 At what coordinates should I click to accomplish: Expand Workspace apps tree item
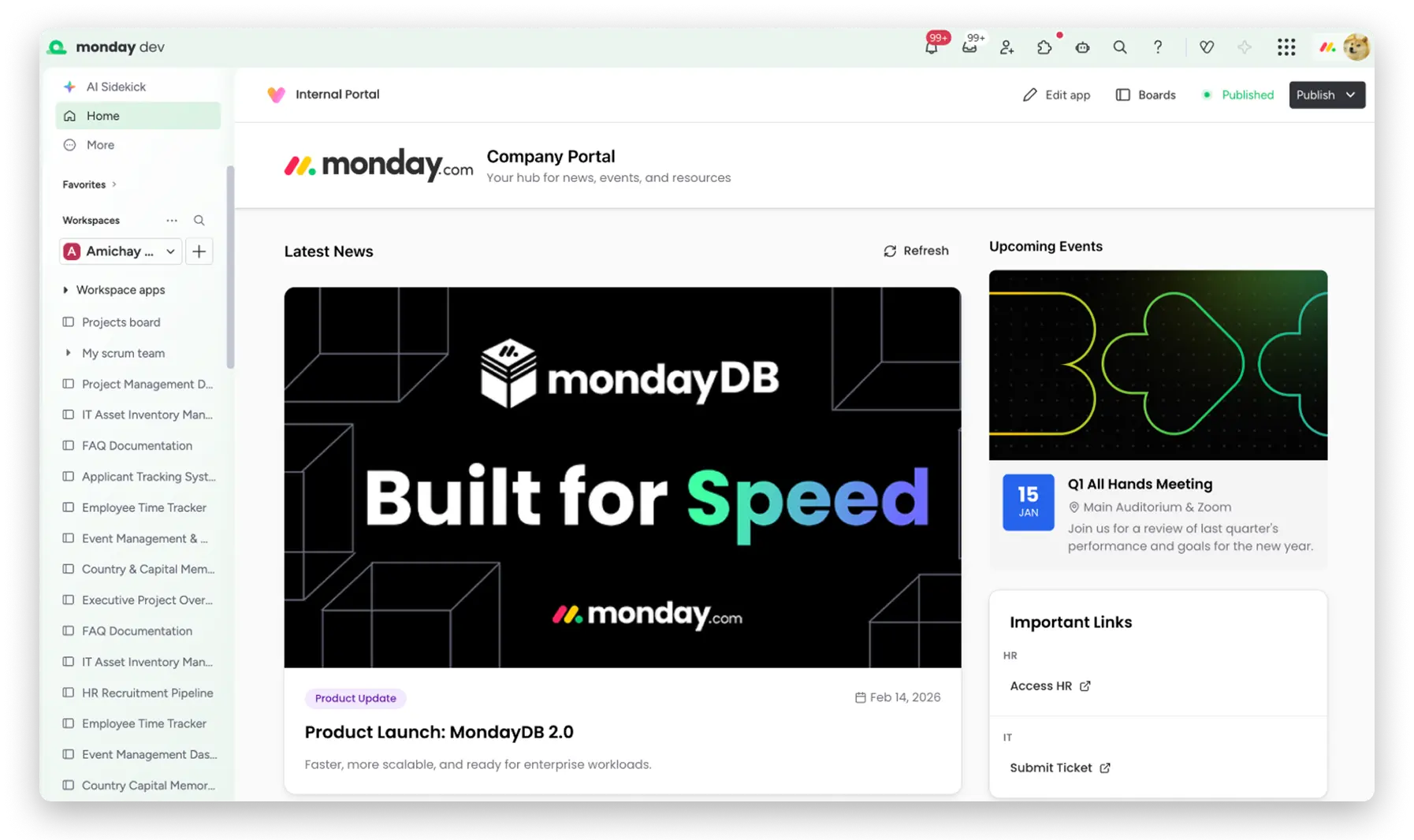pos(65,290)
